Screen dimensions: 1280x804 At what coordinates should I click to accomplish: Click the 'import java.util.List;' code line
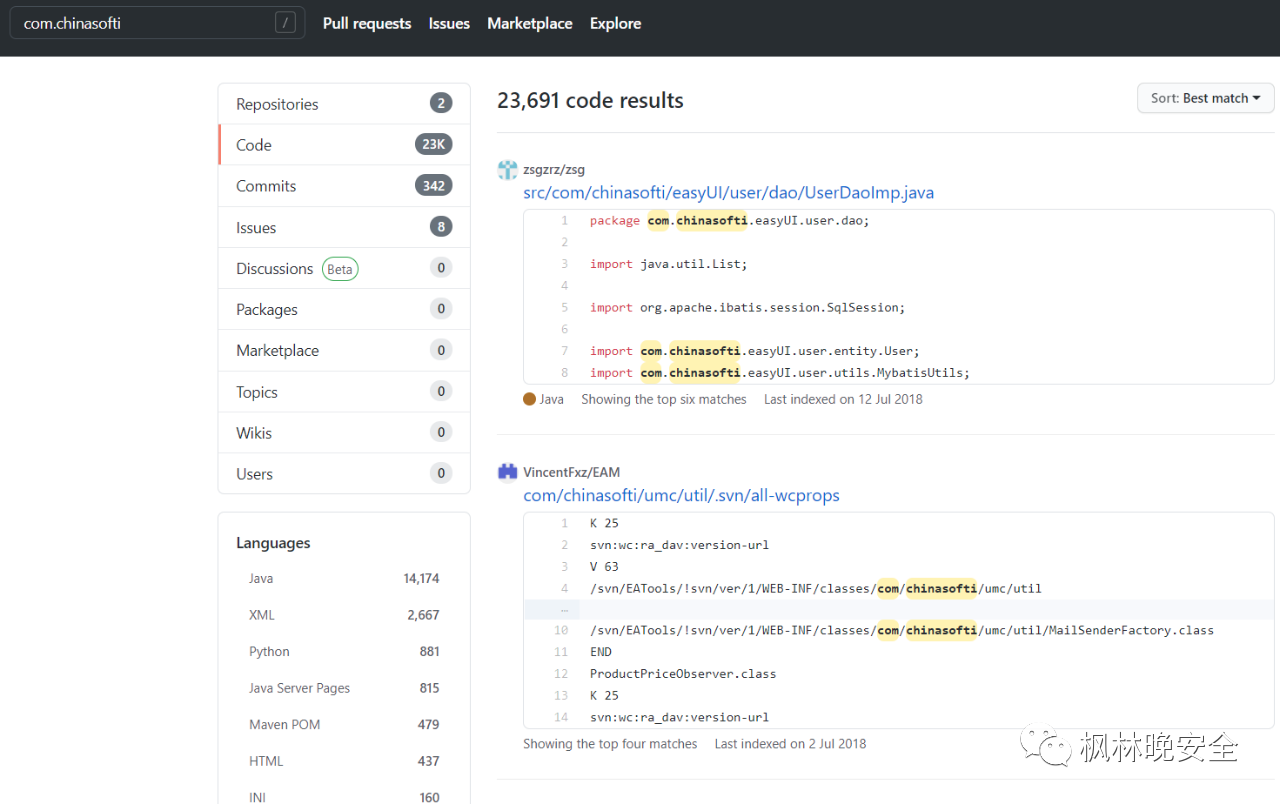click(668, 264)
